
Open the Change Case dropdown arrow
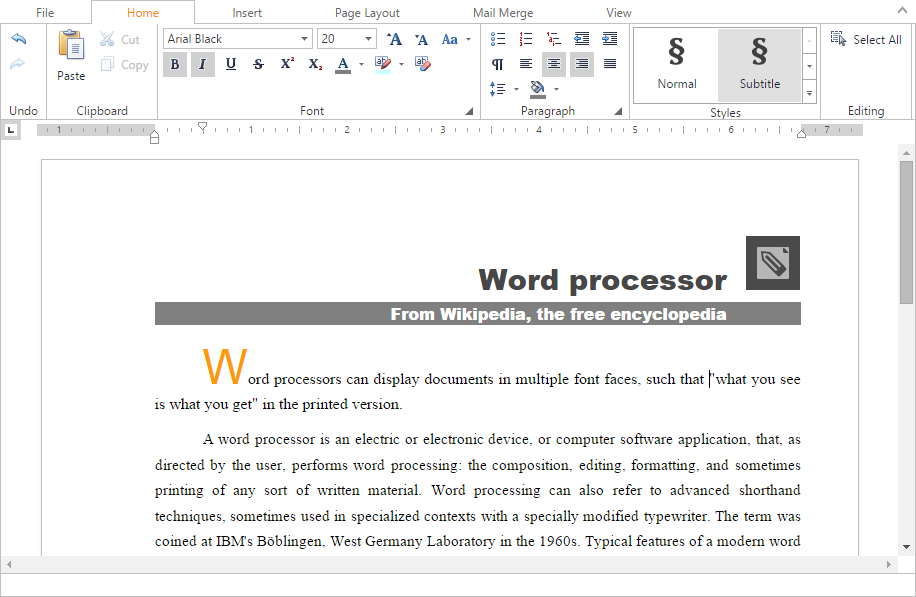(x=469, y=39)
